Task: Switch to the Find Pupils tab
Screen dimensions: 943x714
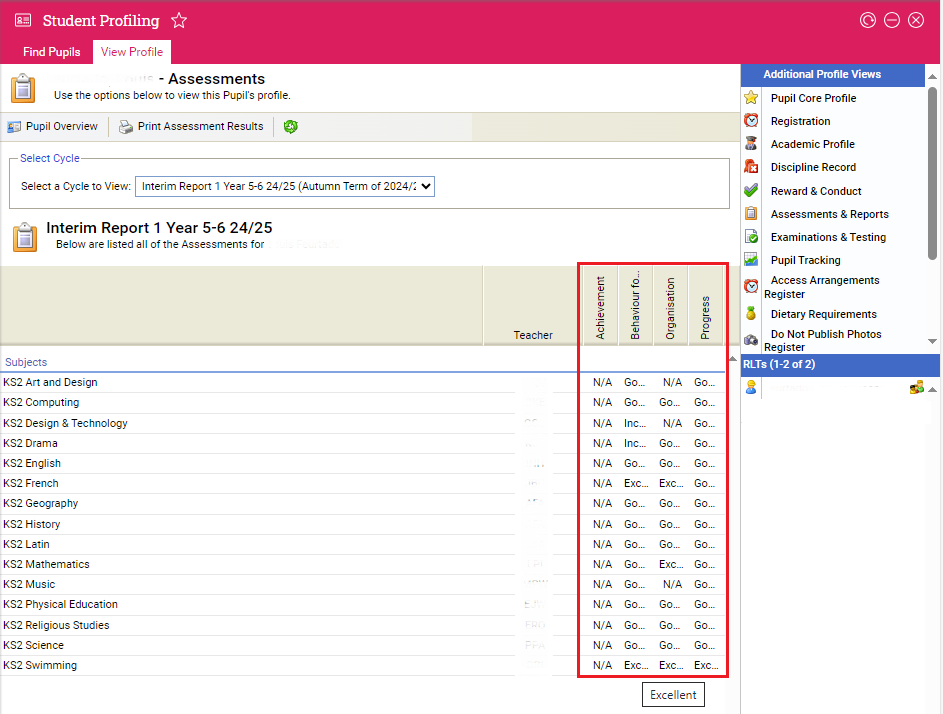Action: click(x=51, y=52)
